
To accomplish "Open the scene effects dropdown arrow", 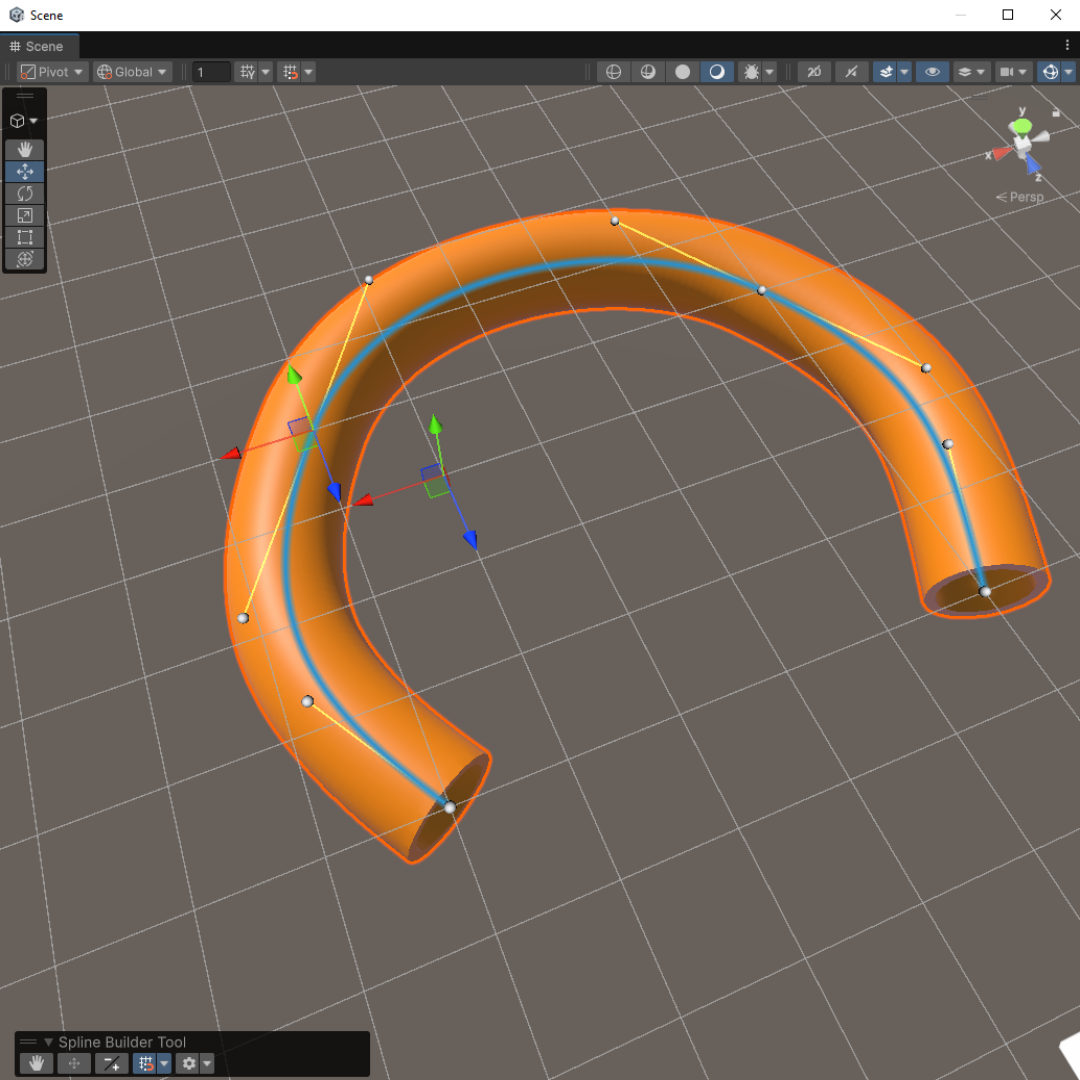I will coord(904,72).
